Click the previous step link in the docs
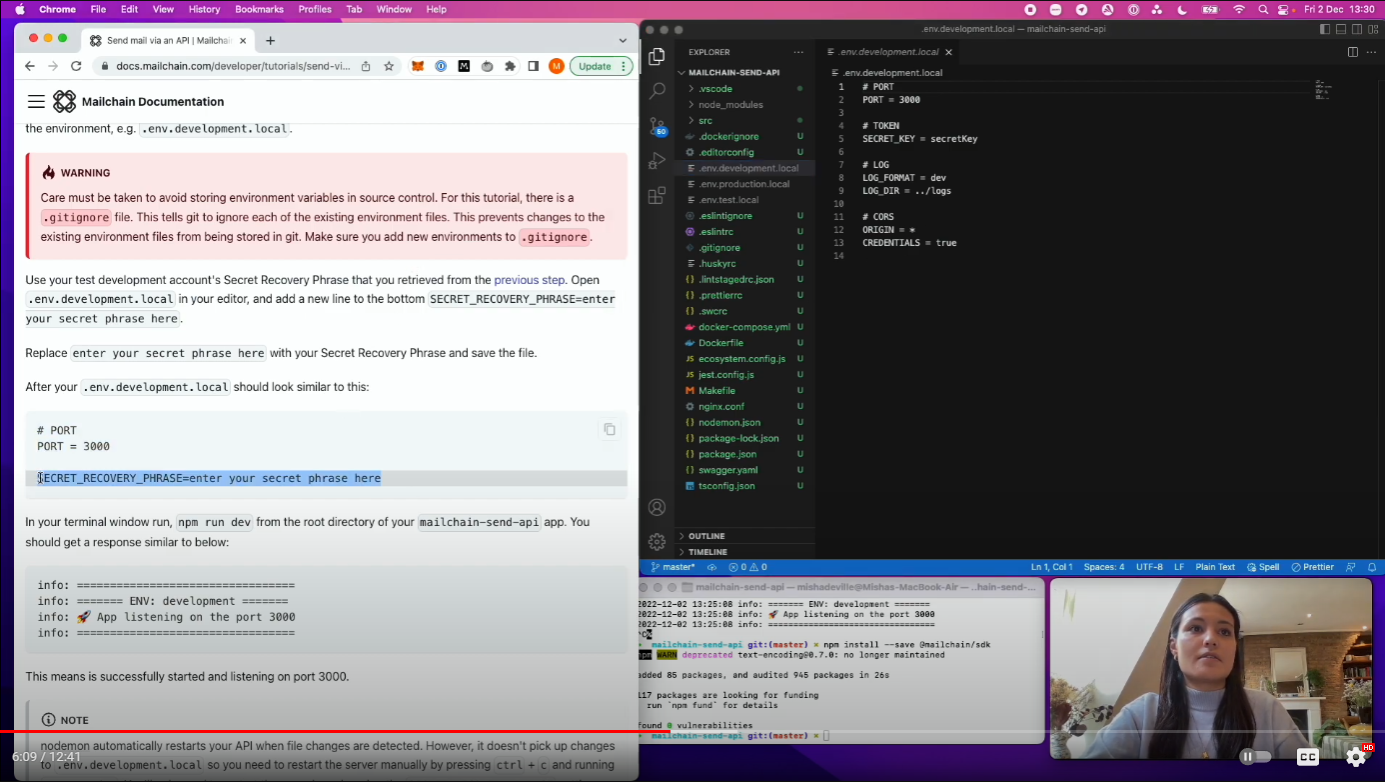Screen dimensions: 1385x782 [529, 280]
